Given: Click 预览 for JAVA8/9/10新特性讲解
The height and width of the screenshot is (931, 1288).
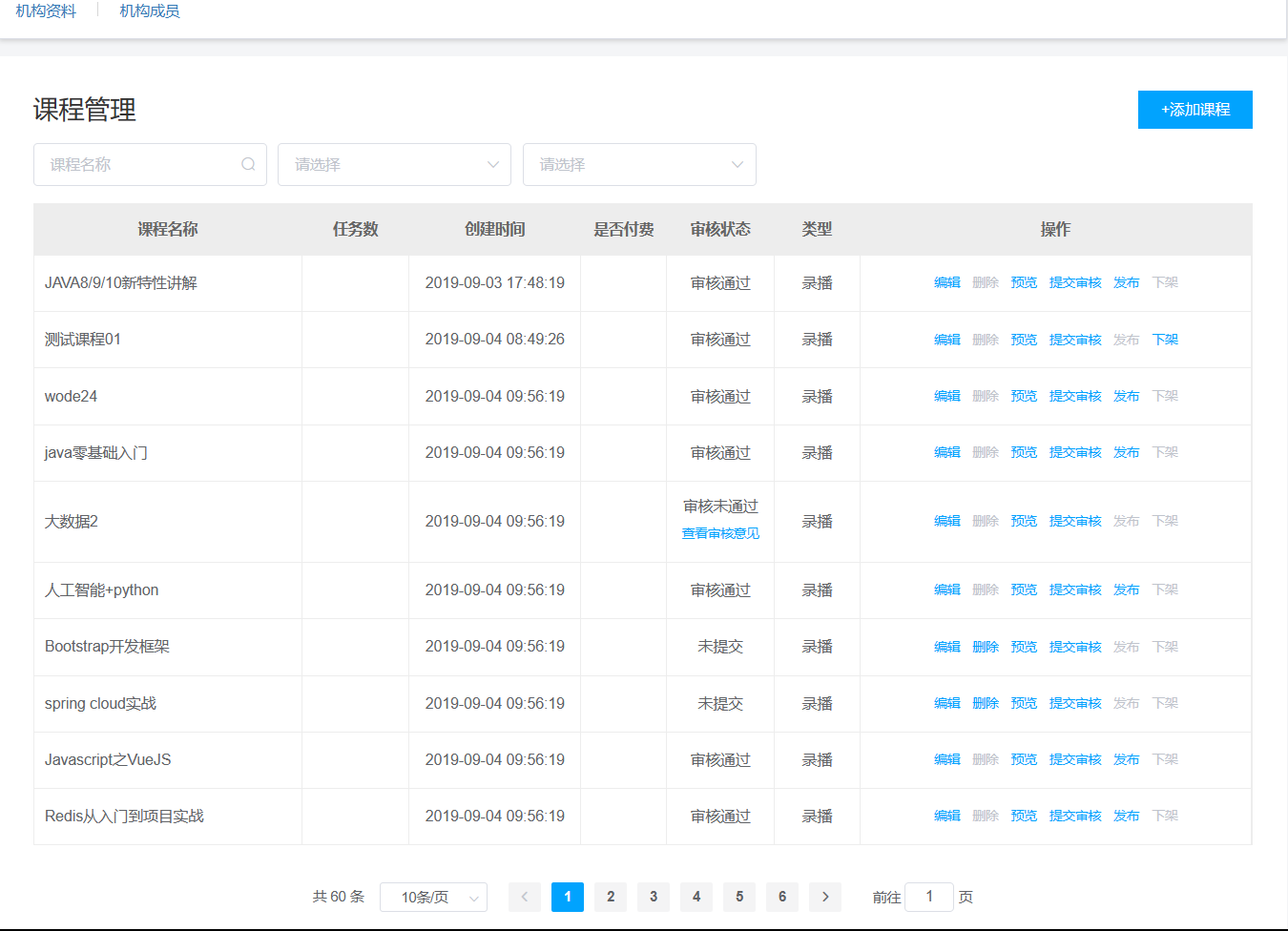Looking at the screenshot, I should click(1024, 282).
